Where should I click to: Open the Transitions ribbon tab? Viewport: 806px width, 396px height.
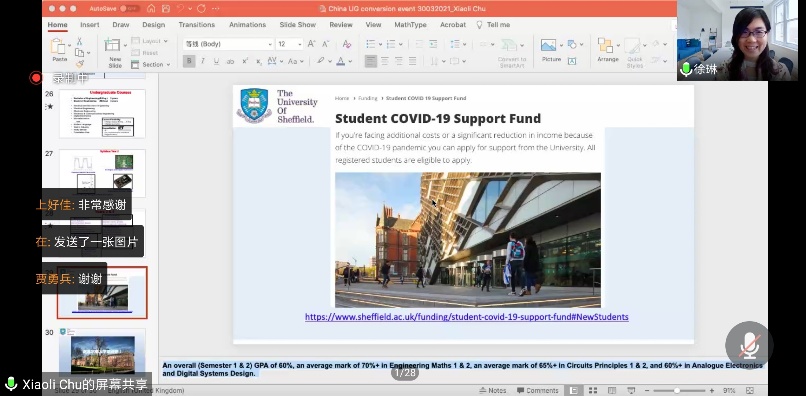click(x=197, y=25)
